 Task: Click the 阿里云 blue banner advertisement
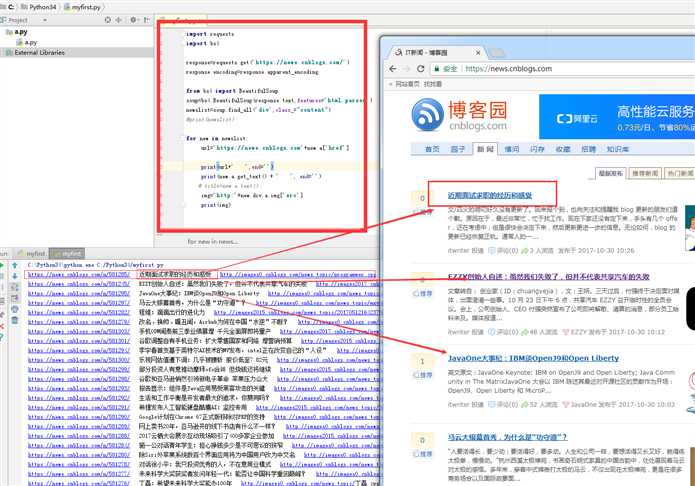point(617,117)
